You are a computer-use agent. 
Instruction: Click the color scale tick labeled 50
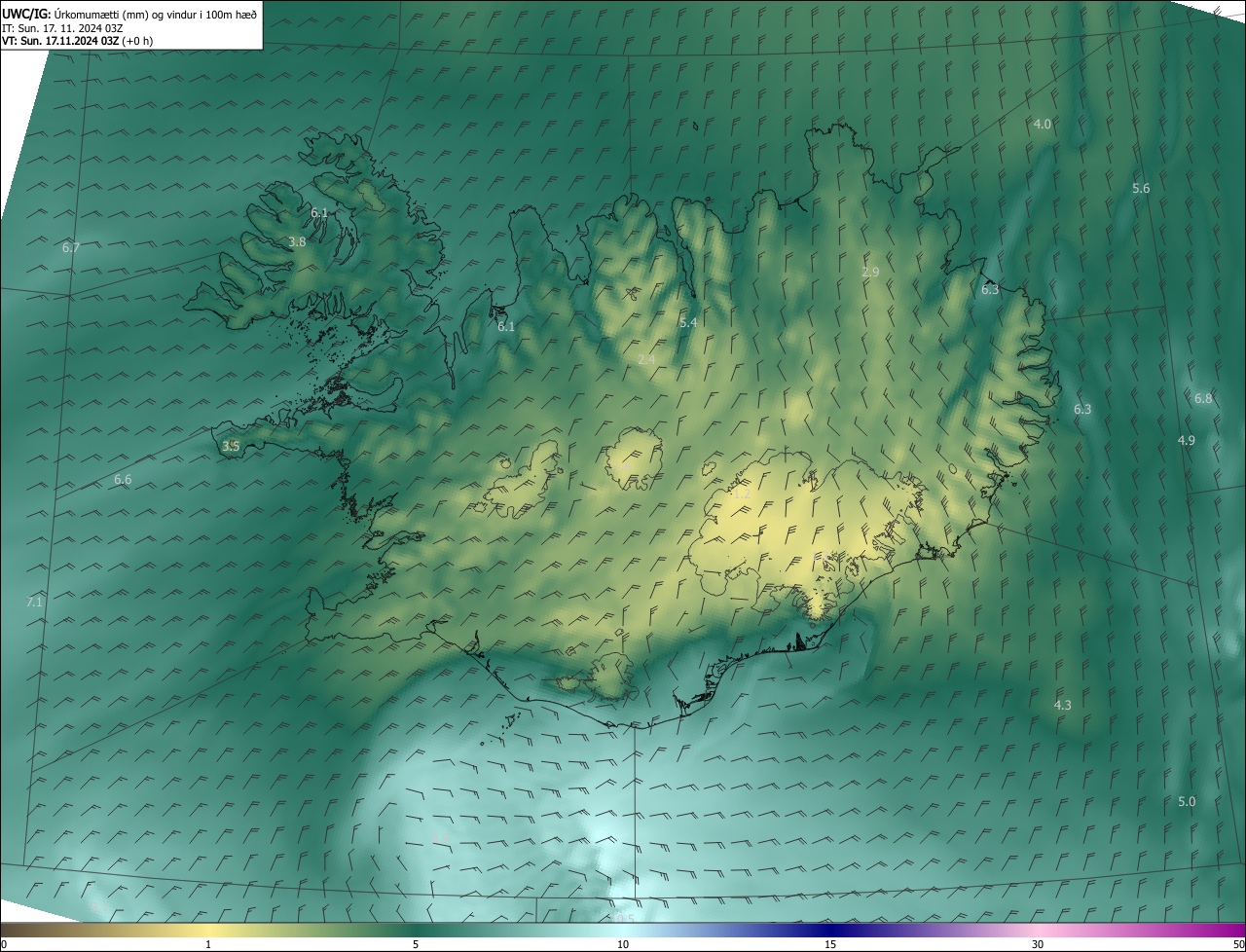pos(1238,944)
